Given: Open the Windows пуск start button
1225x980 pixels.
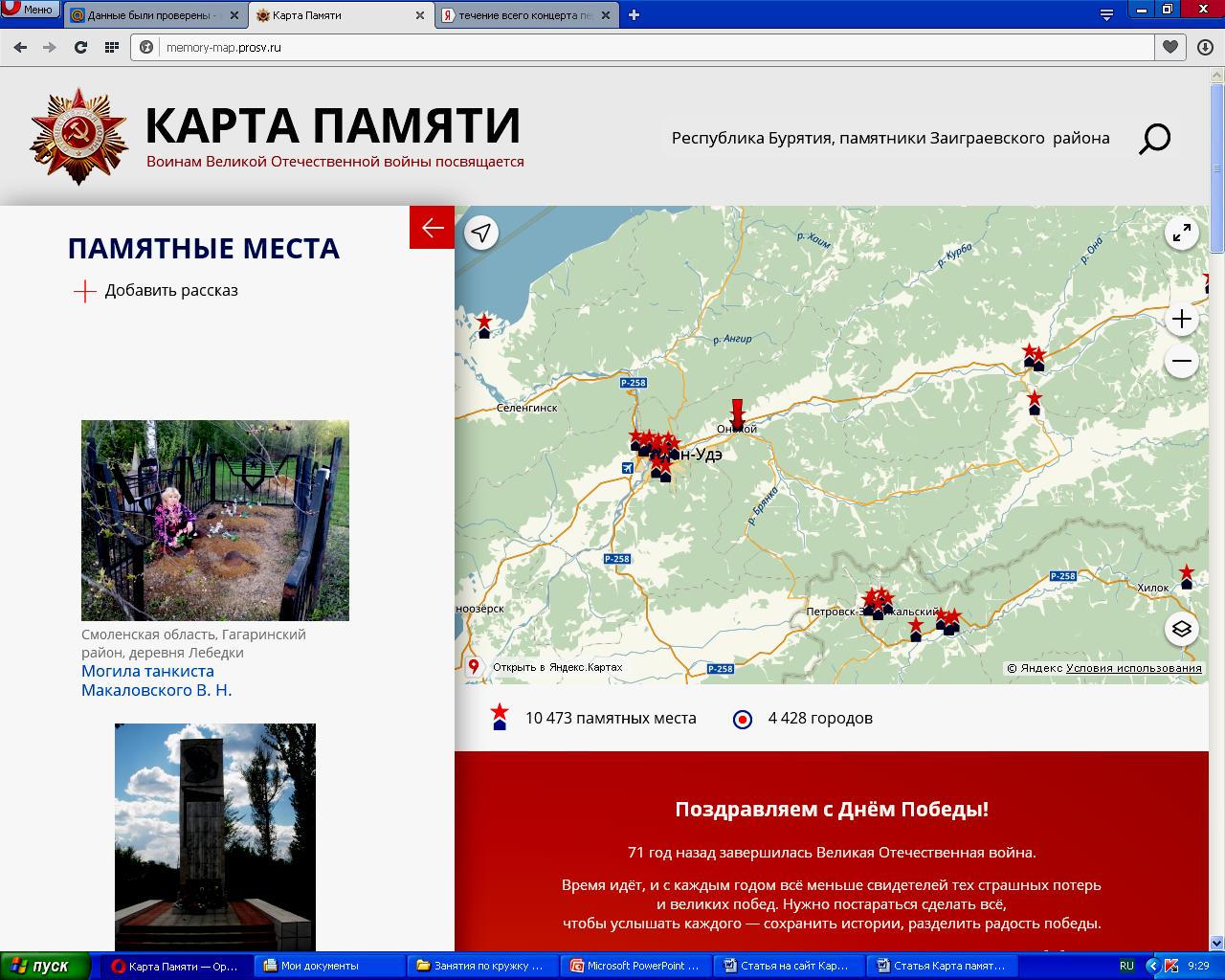Looking at the screenshot, I should pos(45,966).
